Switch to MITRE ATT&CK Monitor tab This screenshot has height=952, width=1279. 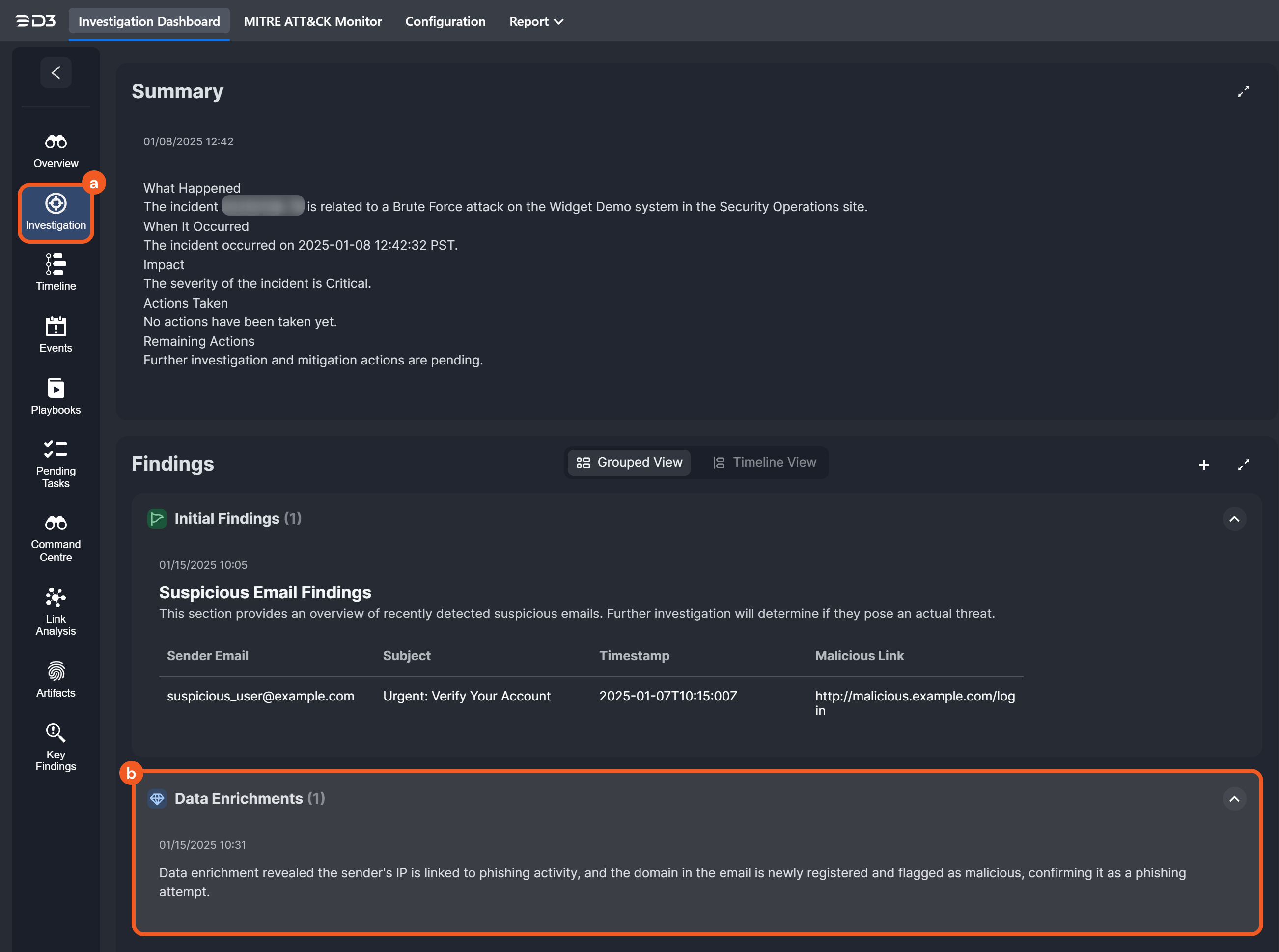click(312, 21)
